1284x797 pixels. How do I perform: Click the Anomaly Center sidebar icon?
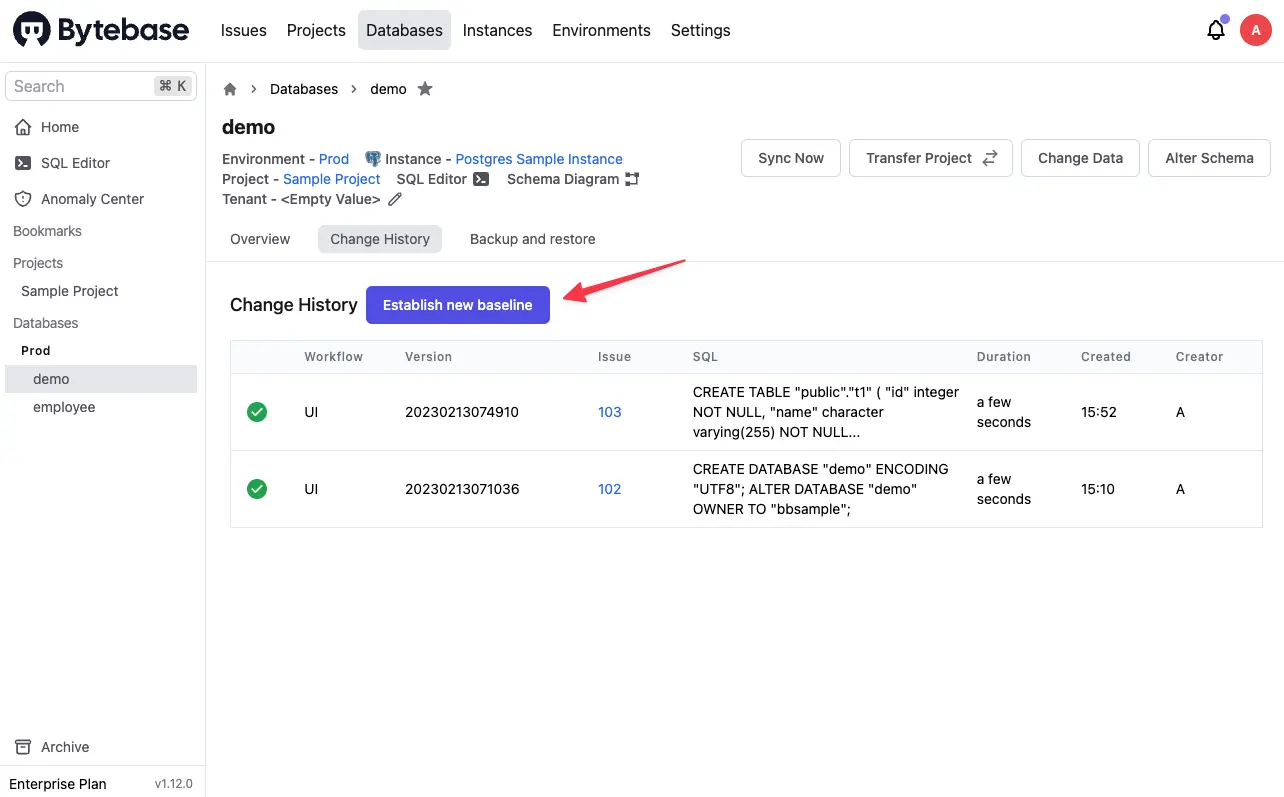coord(22,199)
